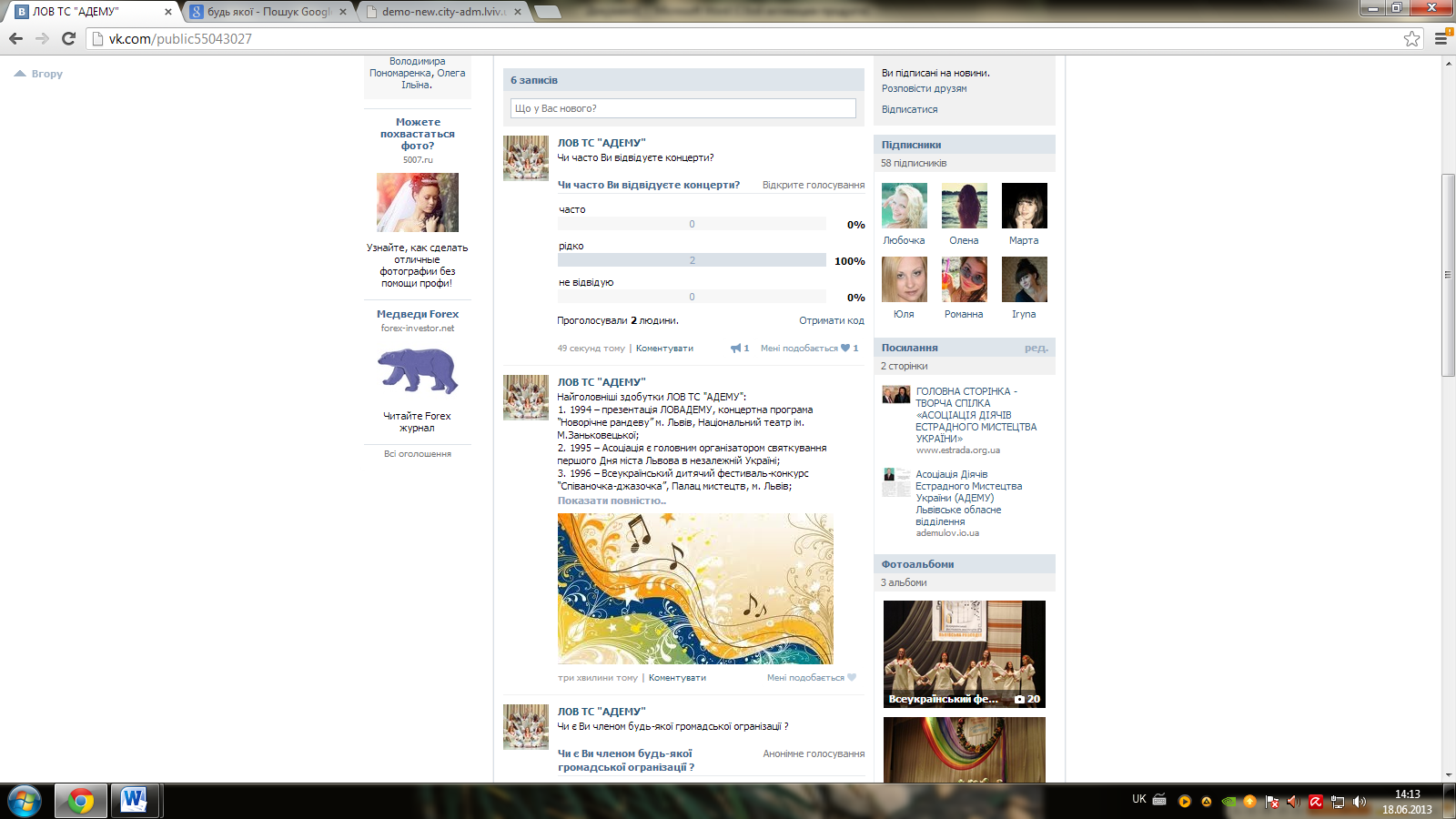The width and height of the screenshot is (1456, 819).
Task: Click the scrollbar up arrow
Action: tap(1448, 63)
